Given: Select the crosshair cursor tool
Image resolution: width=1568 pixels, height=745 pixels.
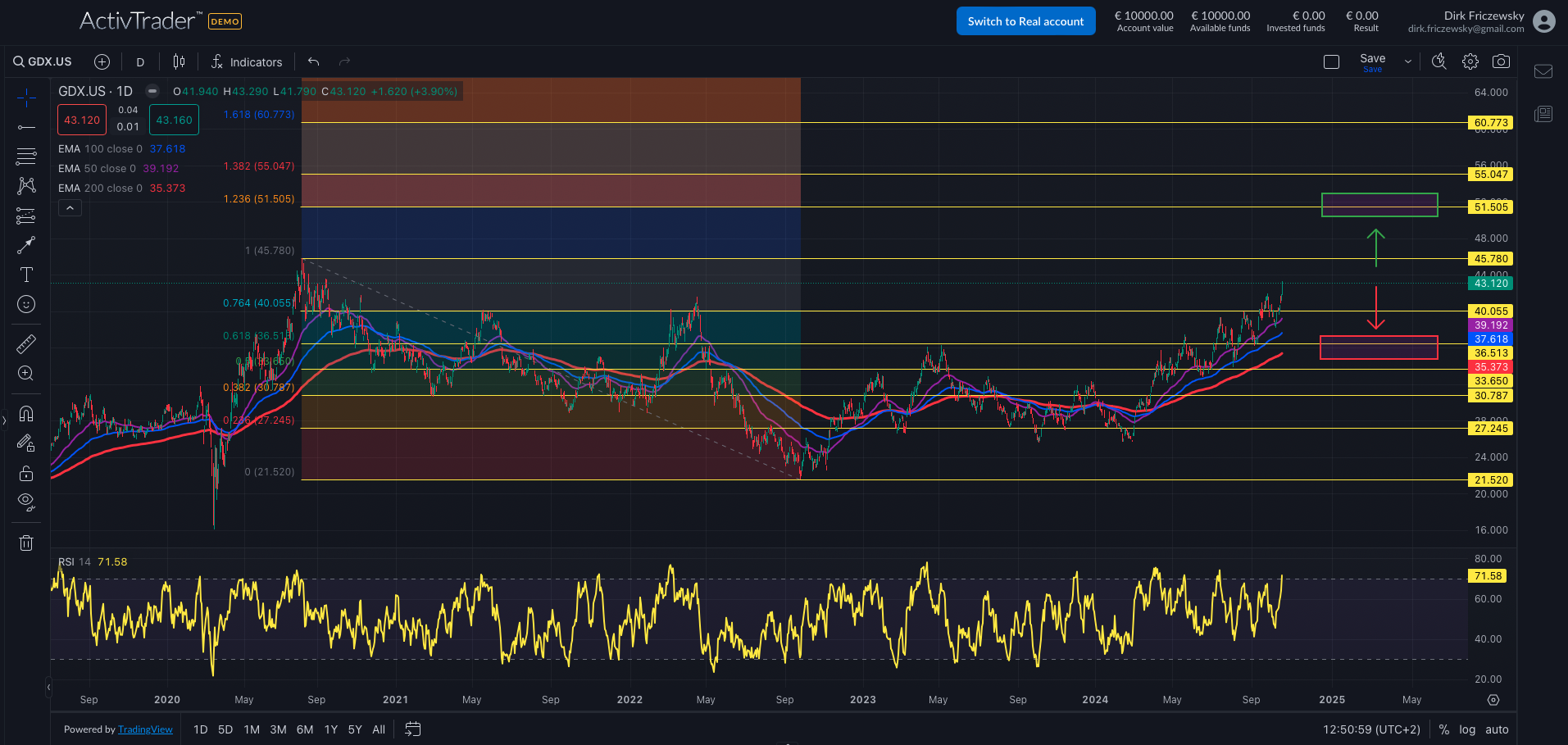Looking at the screenshot, I should (26, 98).
